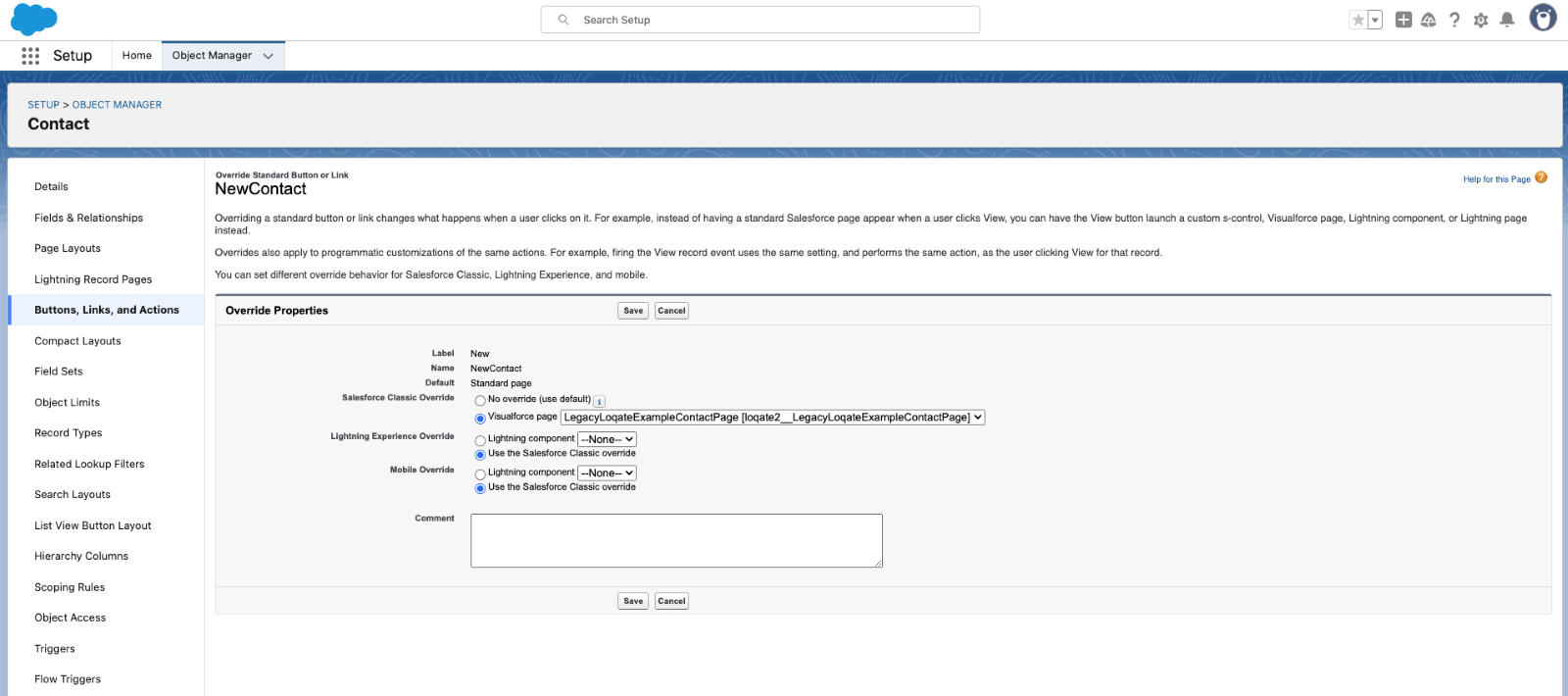The image size is (1568, 696).
Task: Click the Search Setup input field
Action: coord(760,20)
